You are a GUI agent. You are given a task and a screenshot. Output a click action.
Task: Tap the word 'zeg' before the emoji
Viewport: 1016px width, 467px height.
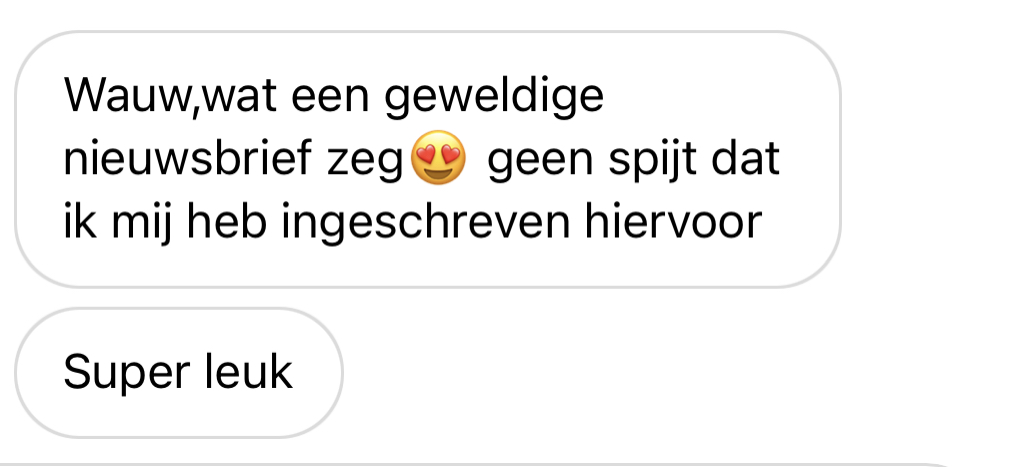(x=365, y=163)
